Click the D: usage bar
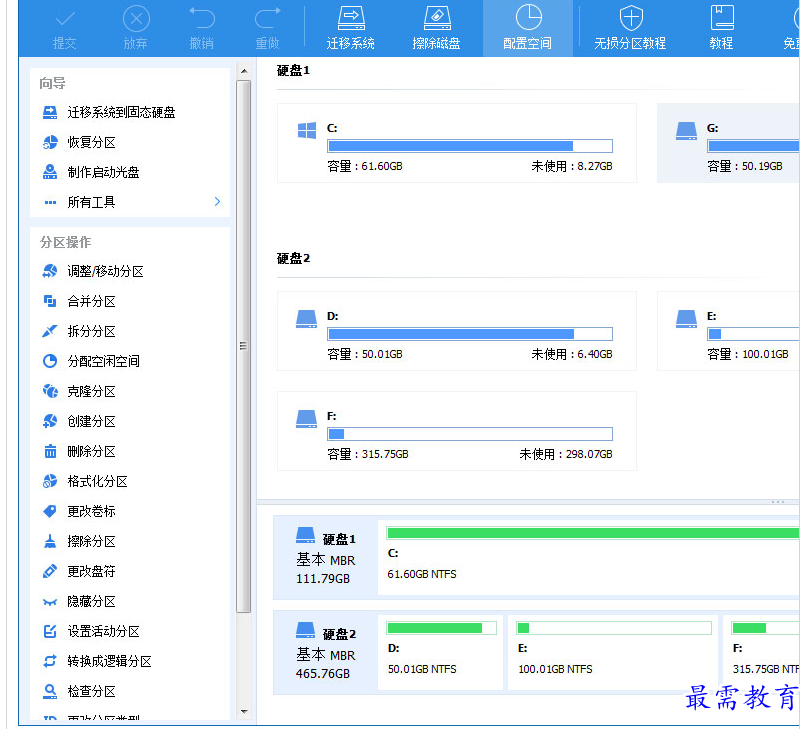 (x=470, y=334)
